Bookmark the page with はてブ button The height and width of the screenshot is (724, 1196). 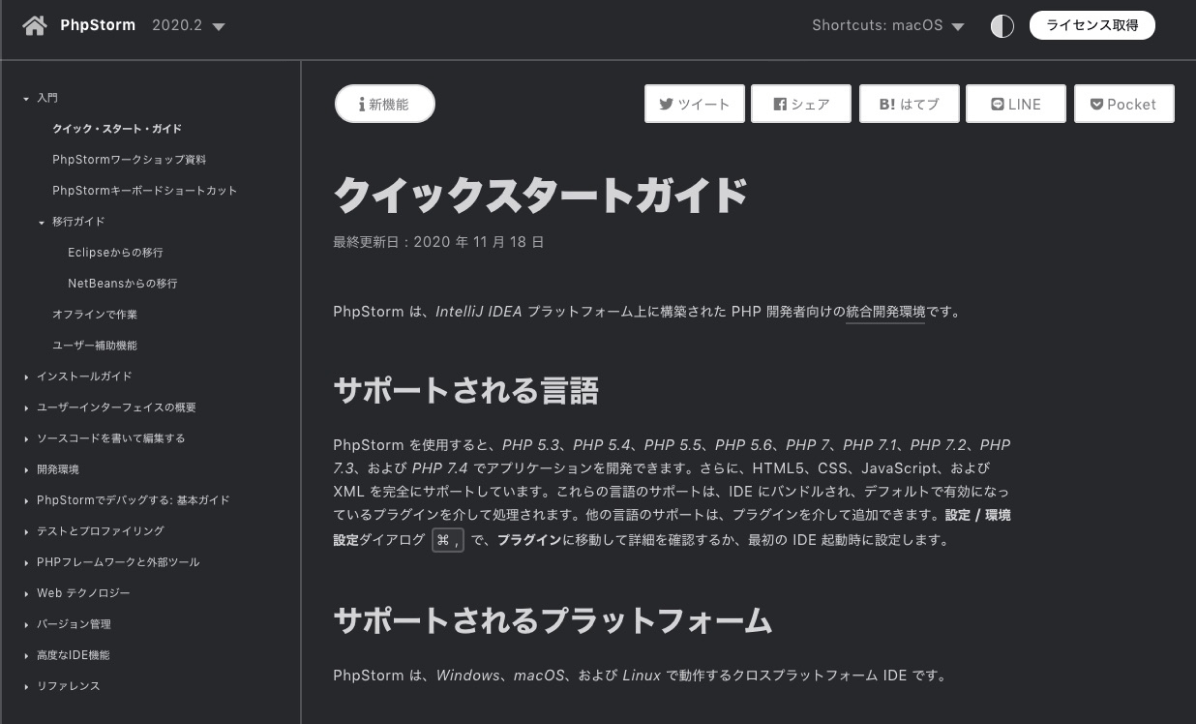(x=908, y=104)
